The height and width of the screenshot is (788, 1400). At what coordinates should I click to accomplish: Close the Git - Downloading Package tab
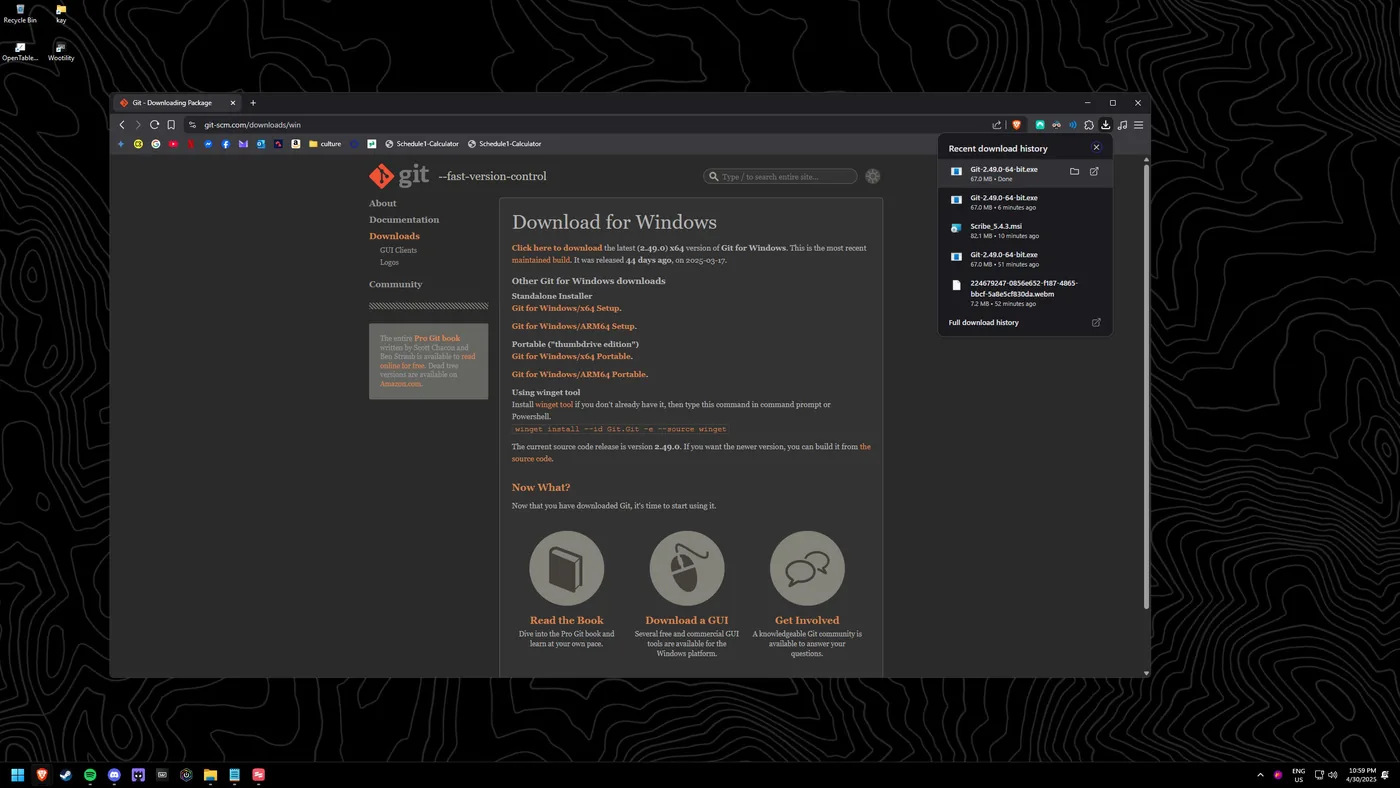[233, 103]
